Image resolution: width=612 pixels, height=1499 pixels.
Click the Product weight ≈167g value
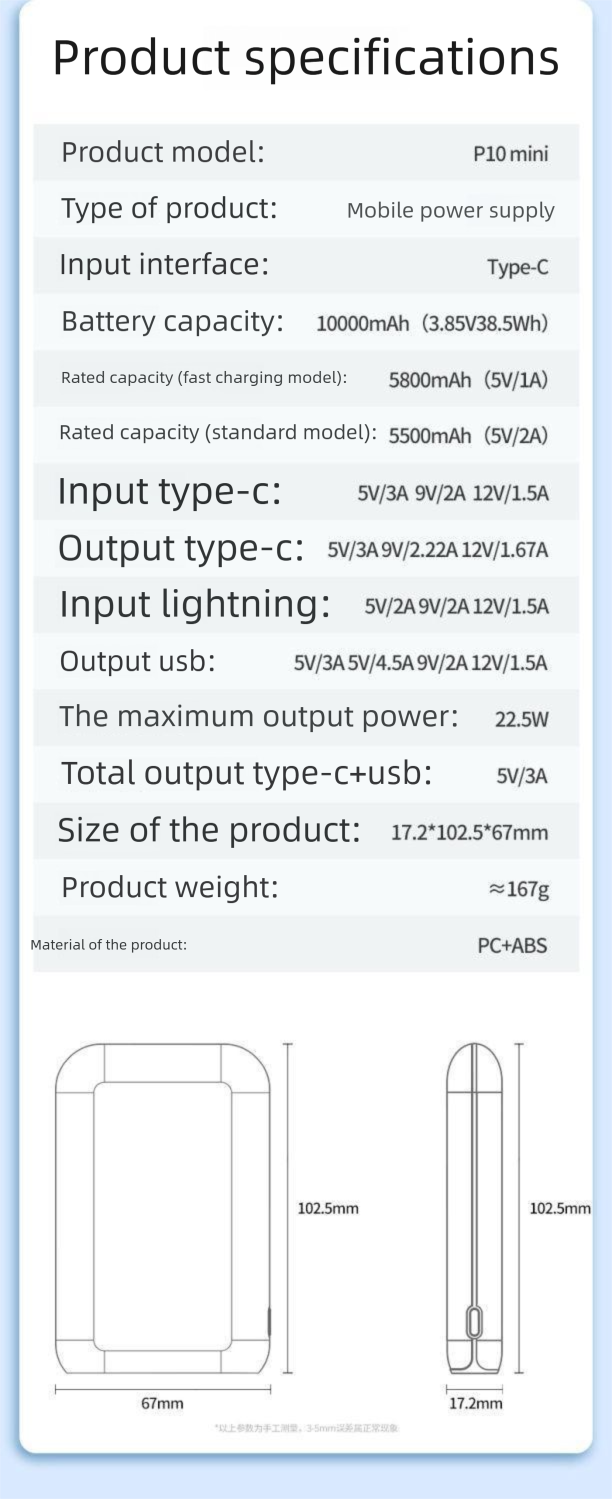(x=518, y=889)
